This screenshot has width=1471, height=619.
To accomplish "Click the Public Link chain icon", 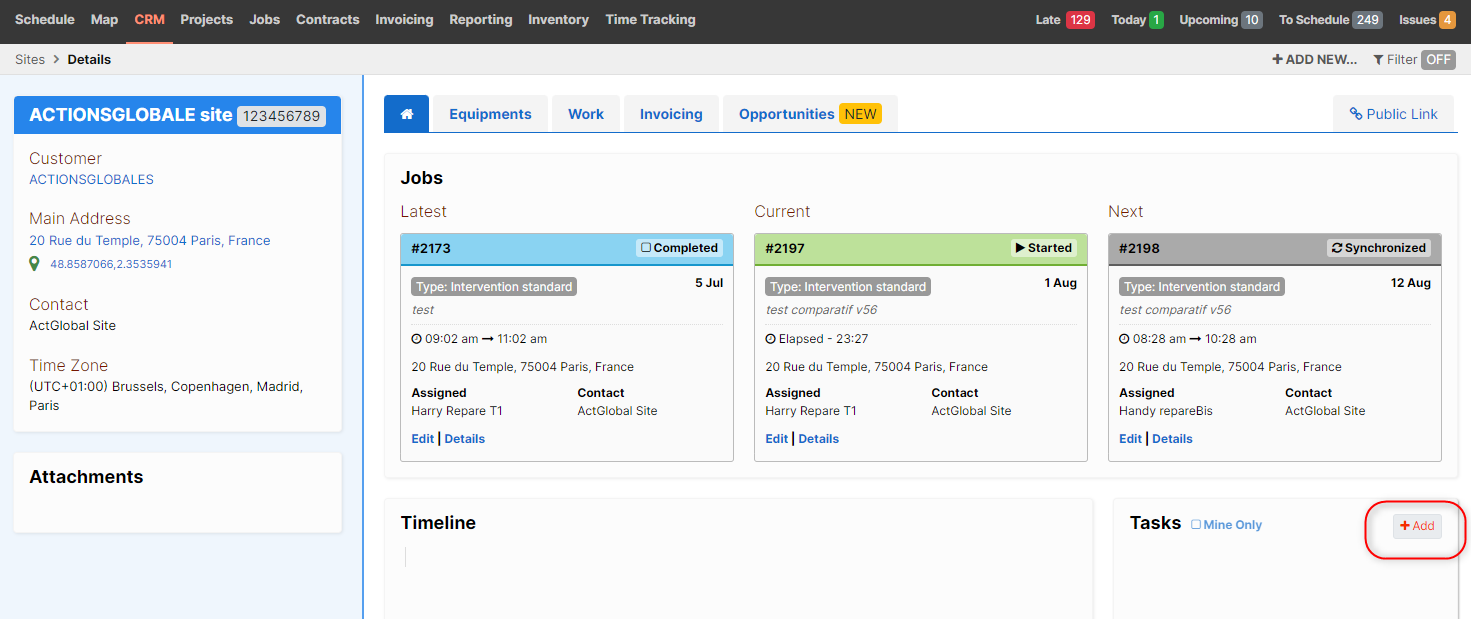I will point(1356,114).
